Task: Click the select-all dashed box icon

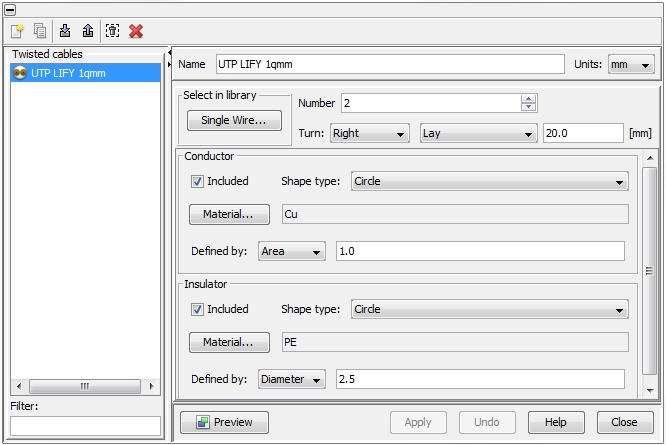Action: coord(112,31)
